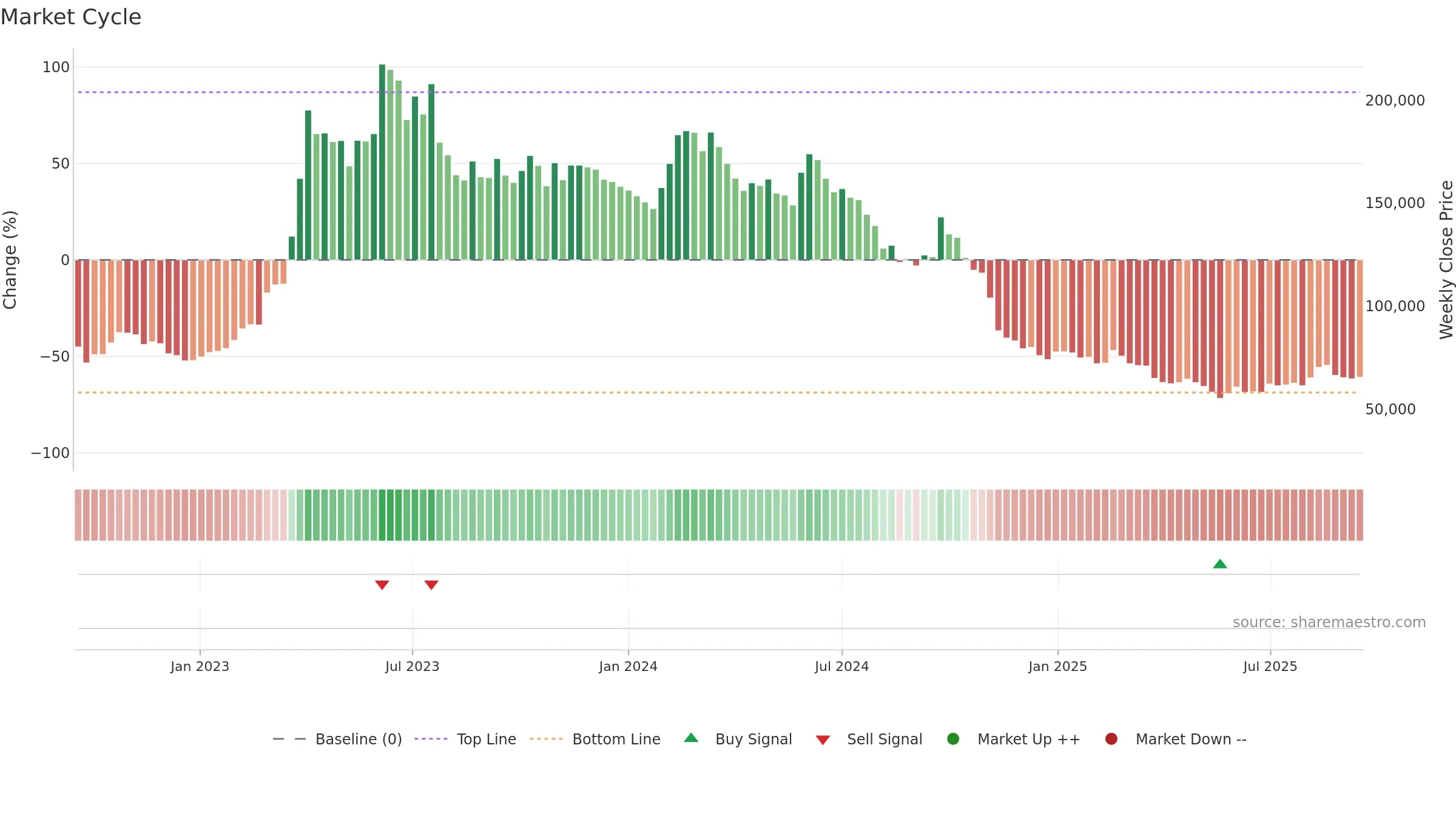The image size is (1456, 819).
Task: Click the Jul 2024 axis label
Action: [842, 666]
